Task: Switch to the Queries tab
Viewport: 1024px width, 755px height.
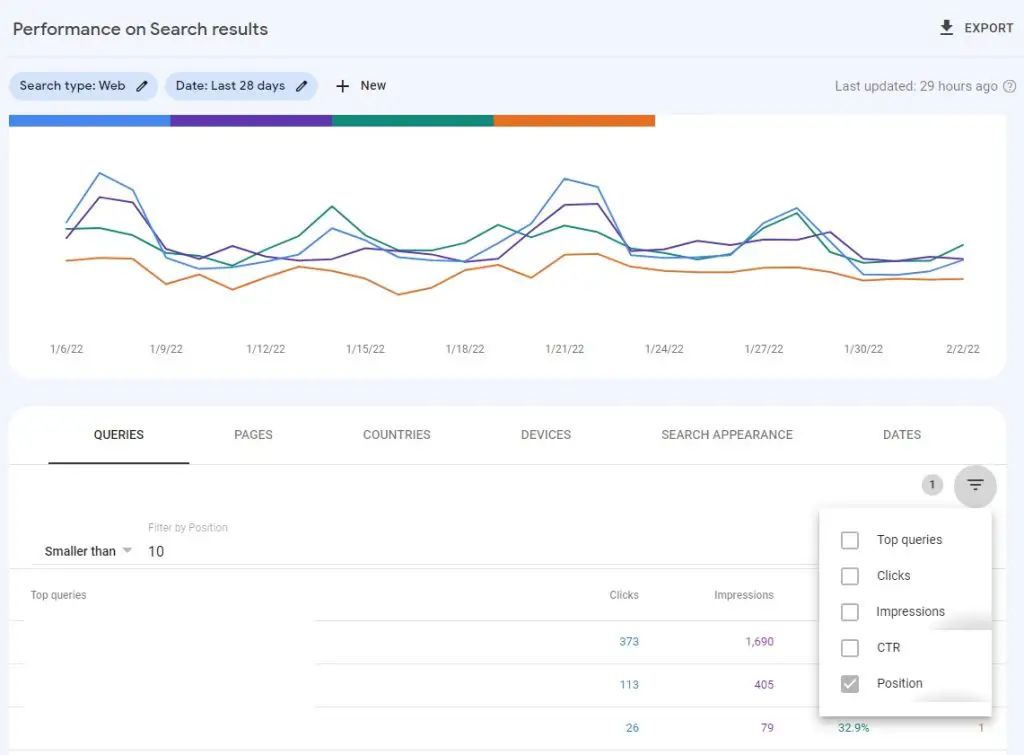Action: pyautogui.click(x=119, y=435)
